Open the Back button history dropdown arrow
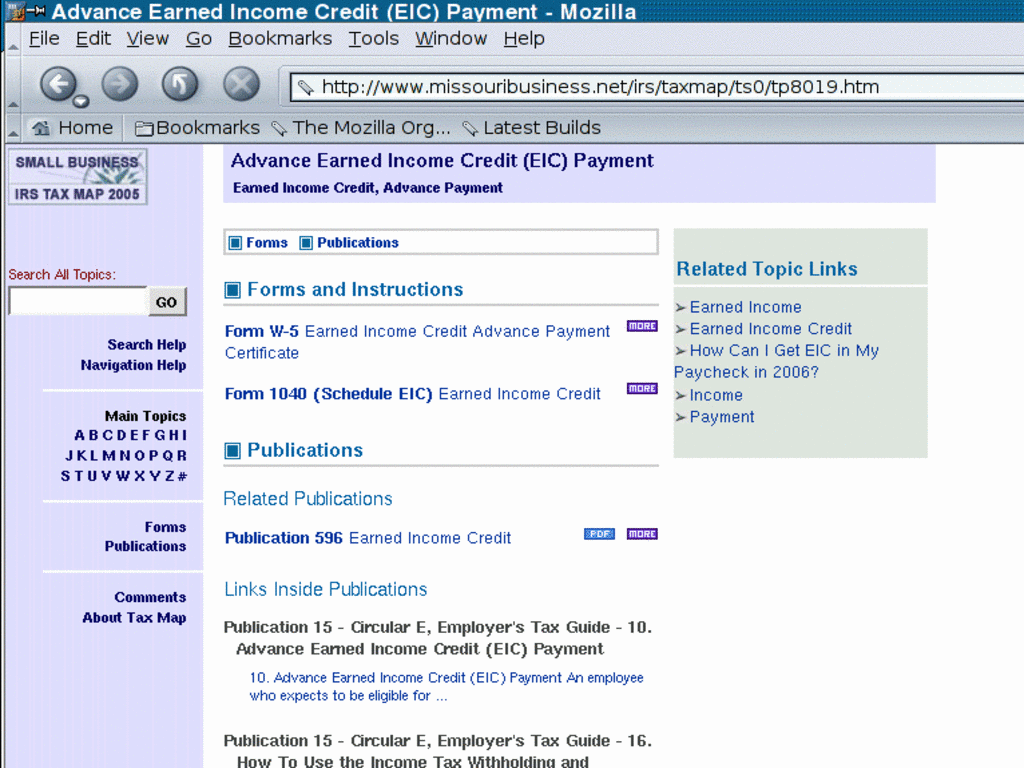Viewport: 1024px width, 768px height. (81, 101)
